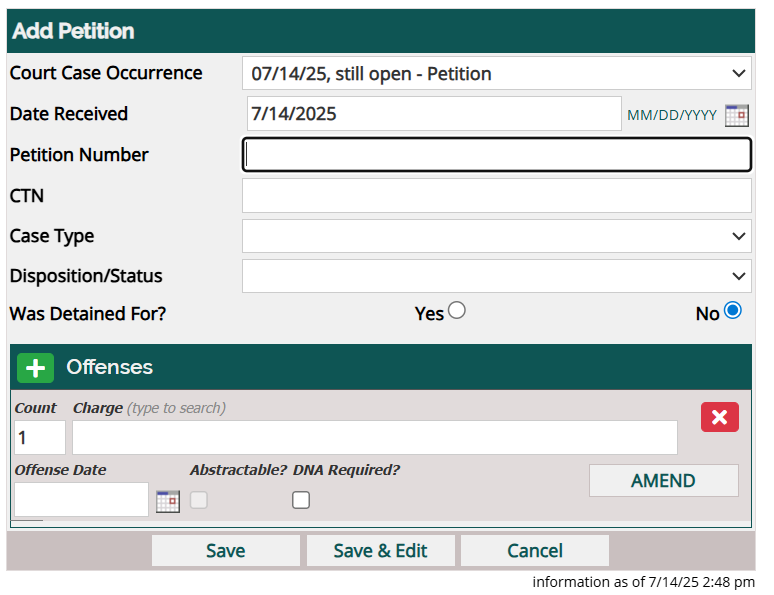Expand the Disposition/Status dropdown
Image resolution: width=774 pixels, height=595 pixels.
497,276
